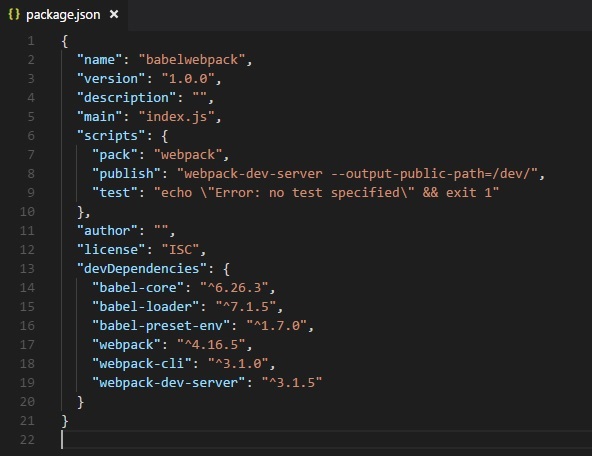Click the "pack" script key
Image resolution: width=592 pixels, height=456 pixels.
pyautogui.click(x=115, y=154)
